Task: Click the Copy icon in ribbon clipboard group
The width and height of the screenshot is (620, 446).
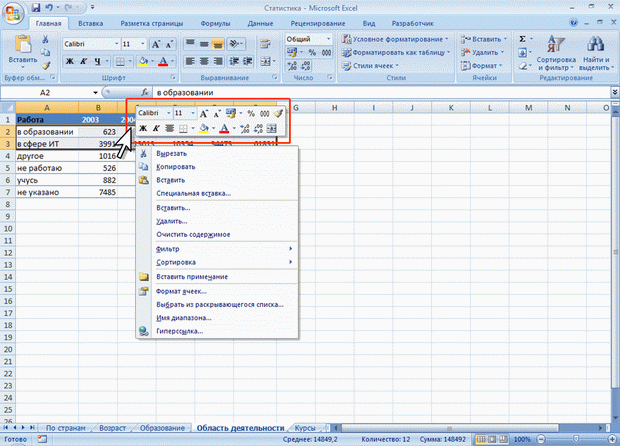Action: (45, 52)
